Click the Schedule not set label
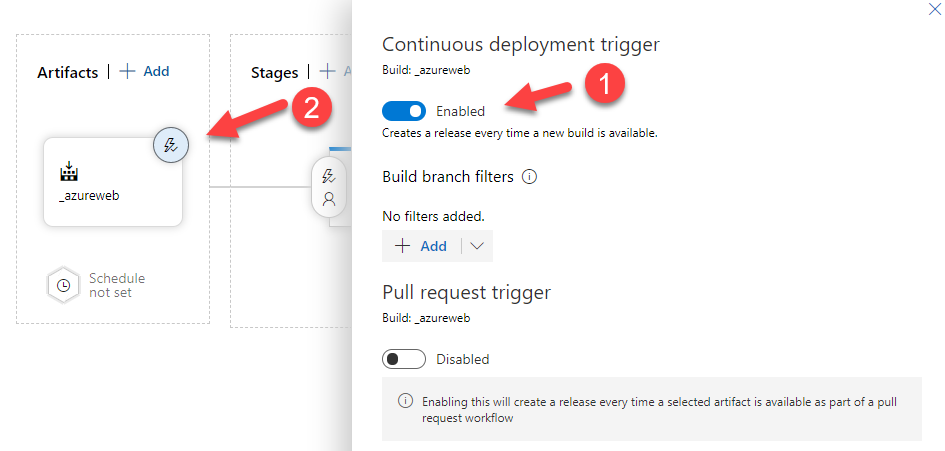This screenshot has width=945, height=451. click(x=117, y=285)
